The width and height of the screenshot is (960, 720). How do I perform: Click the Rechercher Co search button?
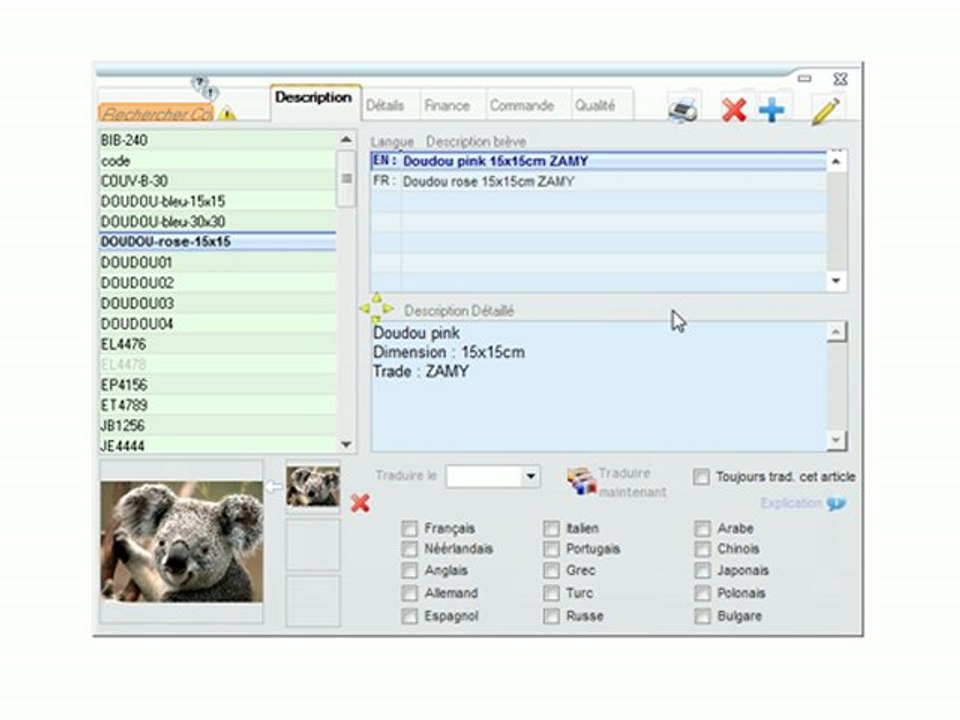[156, 113]
